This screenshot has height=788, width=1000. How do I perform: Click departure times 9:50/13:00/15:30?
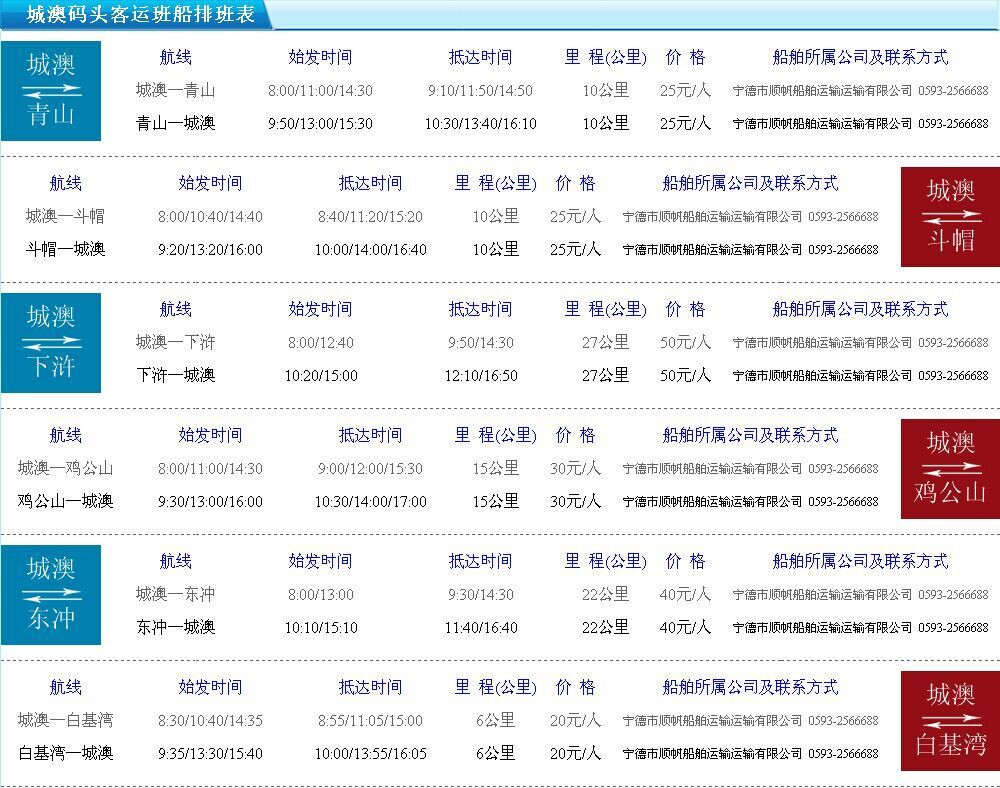coord(320,124)
